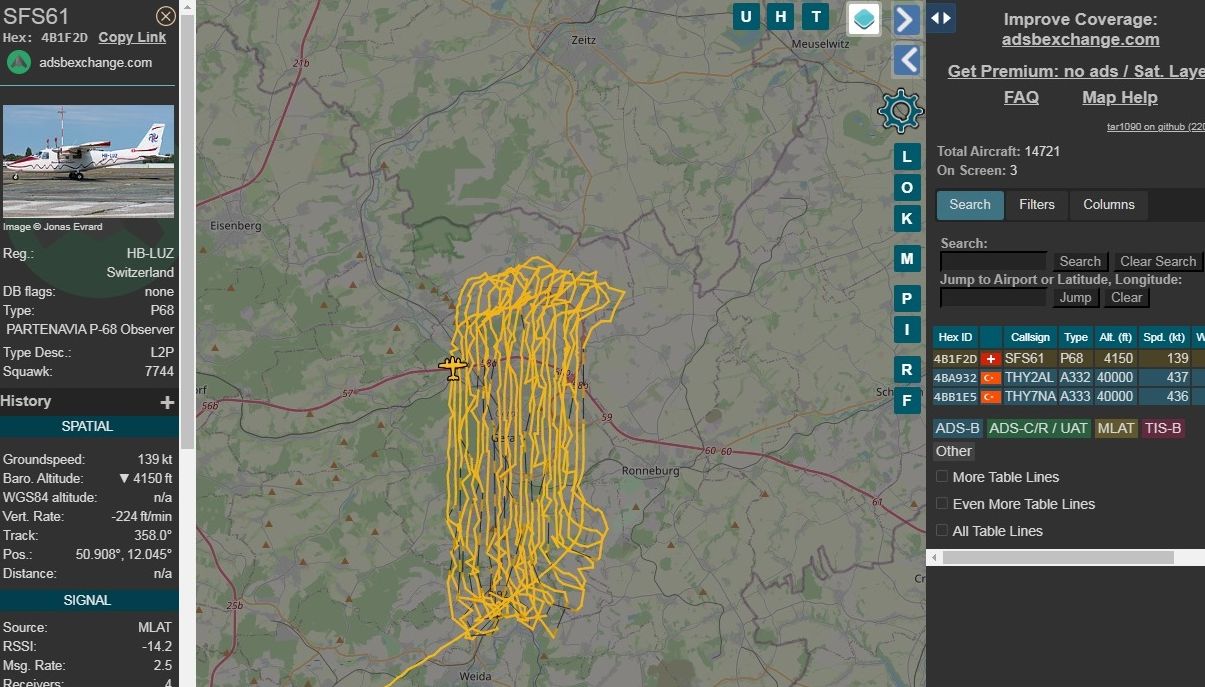Switch to the Filters tab
The width and height of the screenshot is (1205, 687).
click(x=1036, y=205)
